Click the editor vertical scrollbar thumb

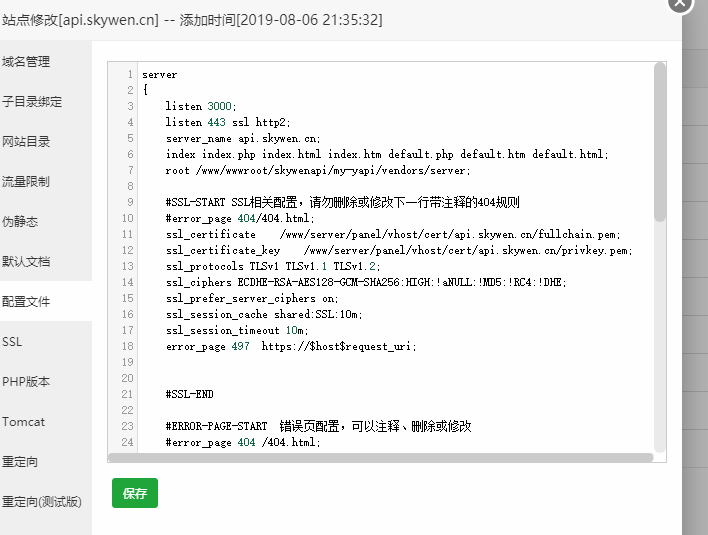[660, 142]
